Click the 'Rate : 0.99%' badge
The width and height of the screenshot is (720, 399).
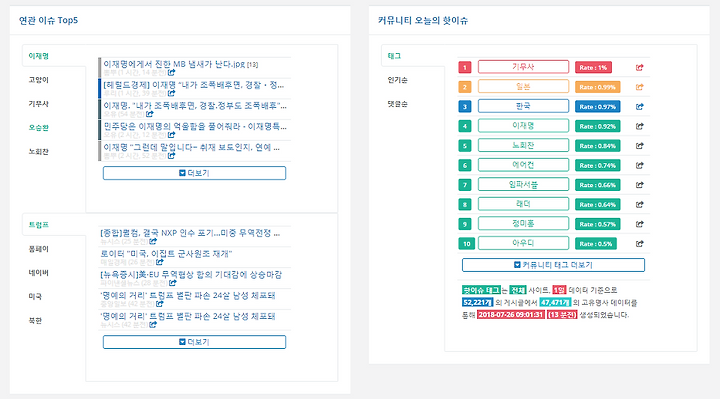click(x=597, y=87)
